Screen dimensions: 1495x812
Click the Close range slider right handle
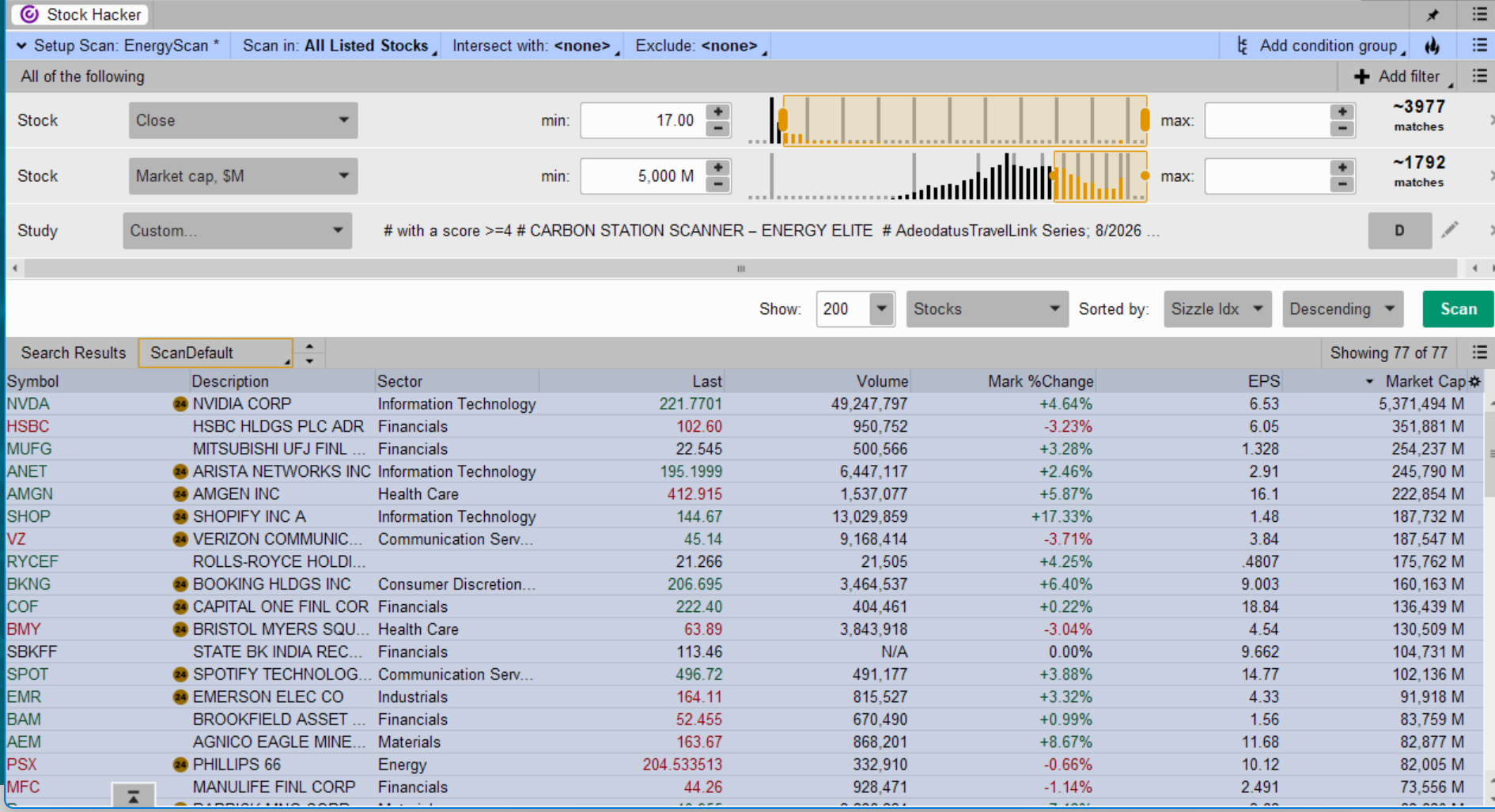click(x=1145, y=120)
